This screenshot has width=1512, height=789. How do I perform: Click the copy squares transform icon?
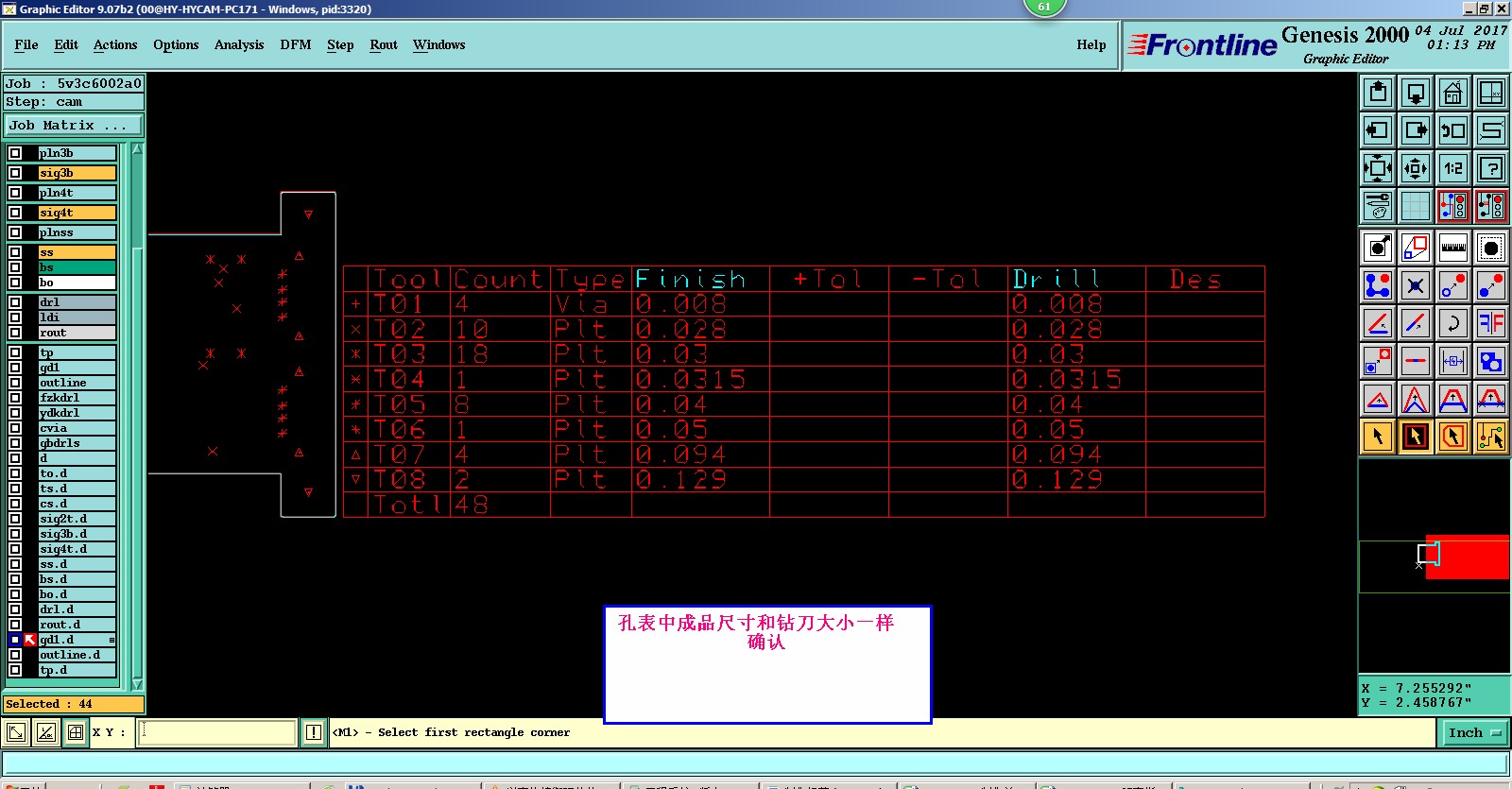tap(1416, 248)
